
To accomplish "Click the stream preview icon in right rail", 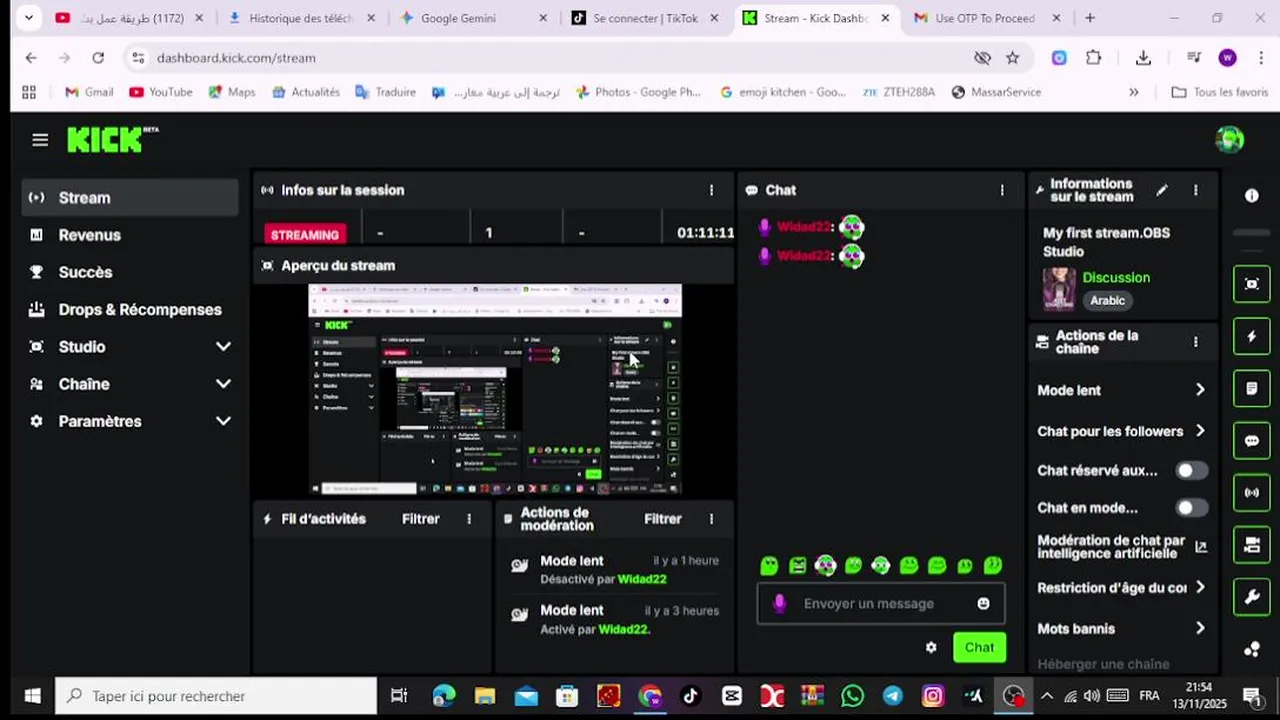I will click(x=1251, y=284).
